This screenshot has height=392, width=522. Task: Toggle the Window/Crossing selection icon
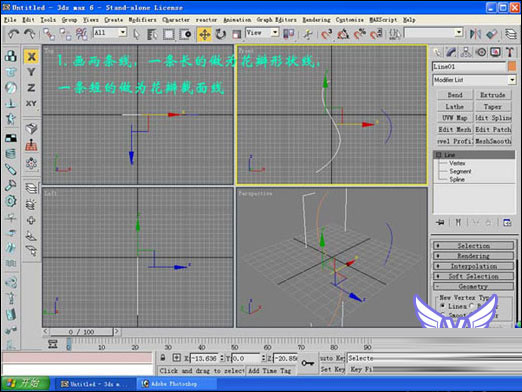(185, 34)
